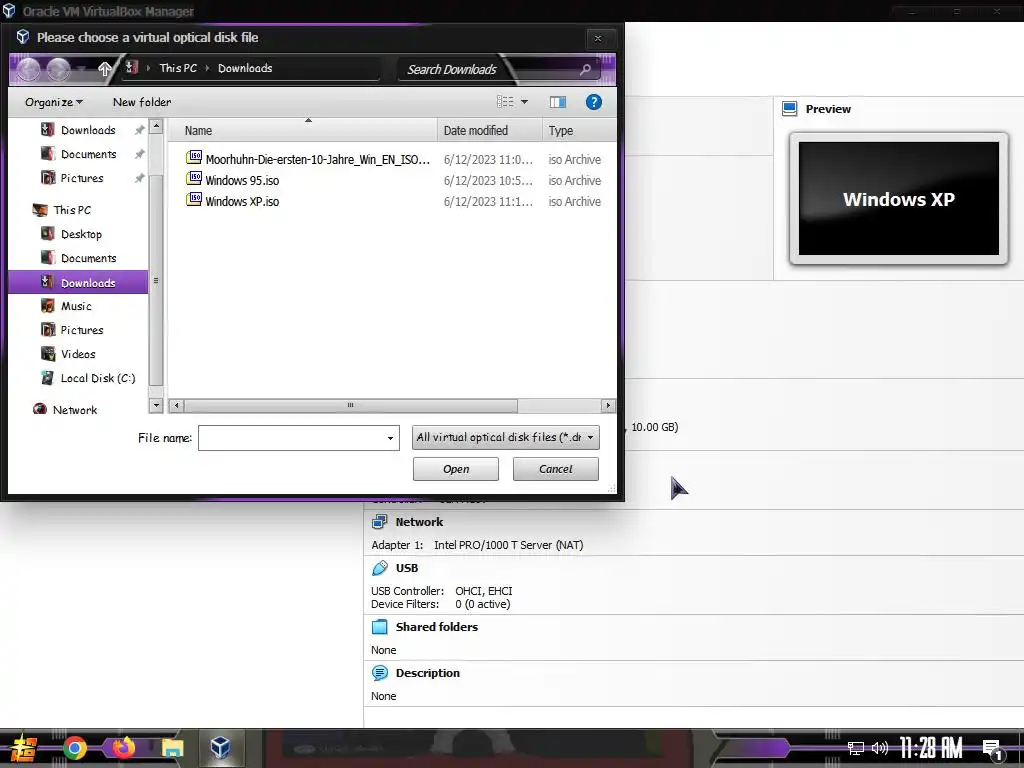Select highlighted Downloads under This PC
Screen dimensions: 1024x768
[x=78, y=282]
